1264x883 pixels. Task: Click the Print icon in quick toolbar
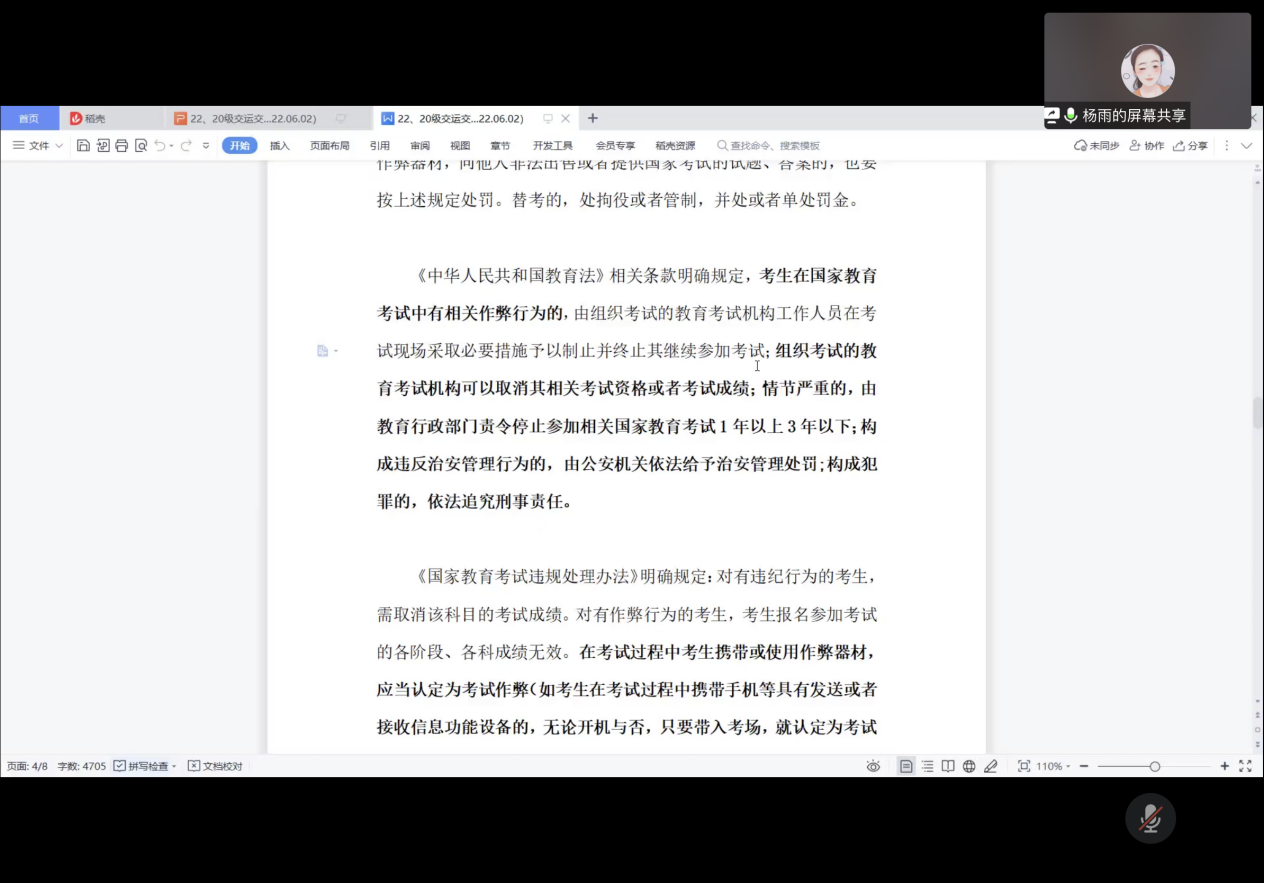click(122, 146)
